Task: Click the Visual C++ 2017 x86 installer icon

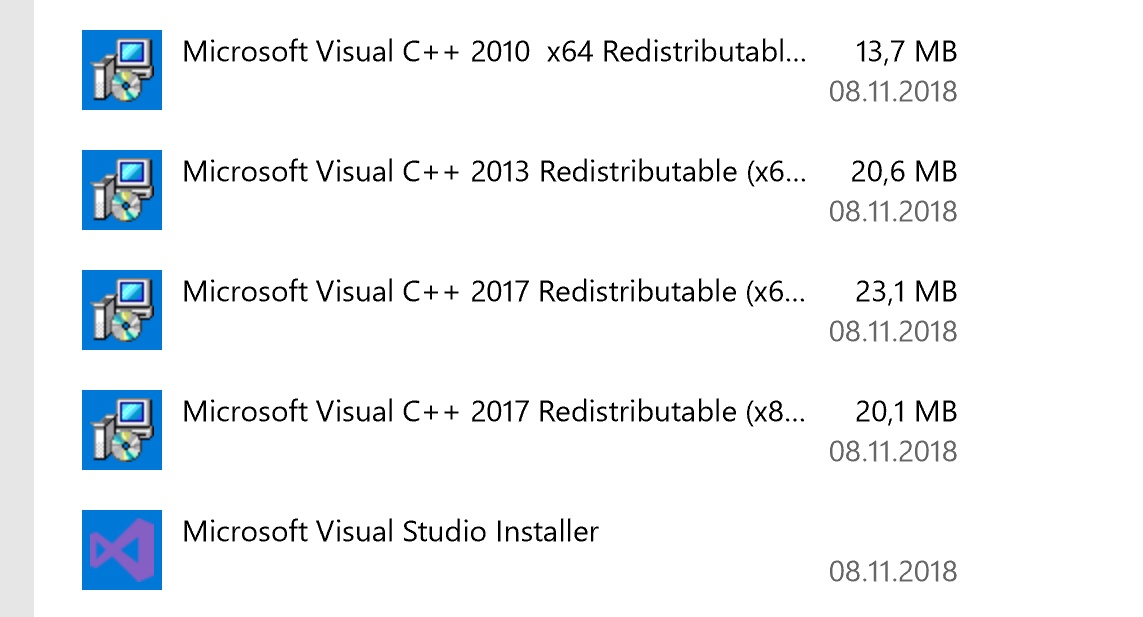Action: point(122,430)
